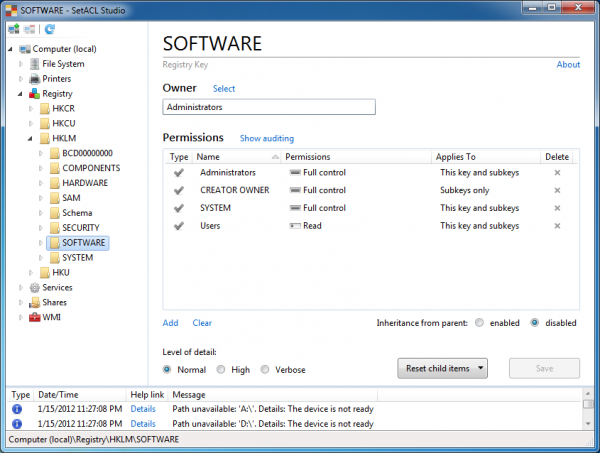Delete the Users permission entry
Image resolution: width=600 pixels, height=453 pixels.
click(x=557, y=226)
